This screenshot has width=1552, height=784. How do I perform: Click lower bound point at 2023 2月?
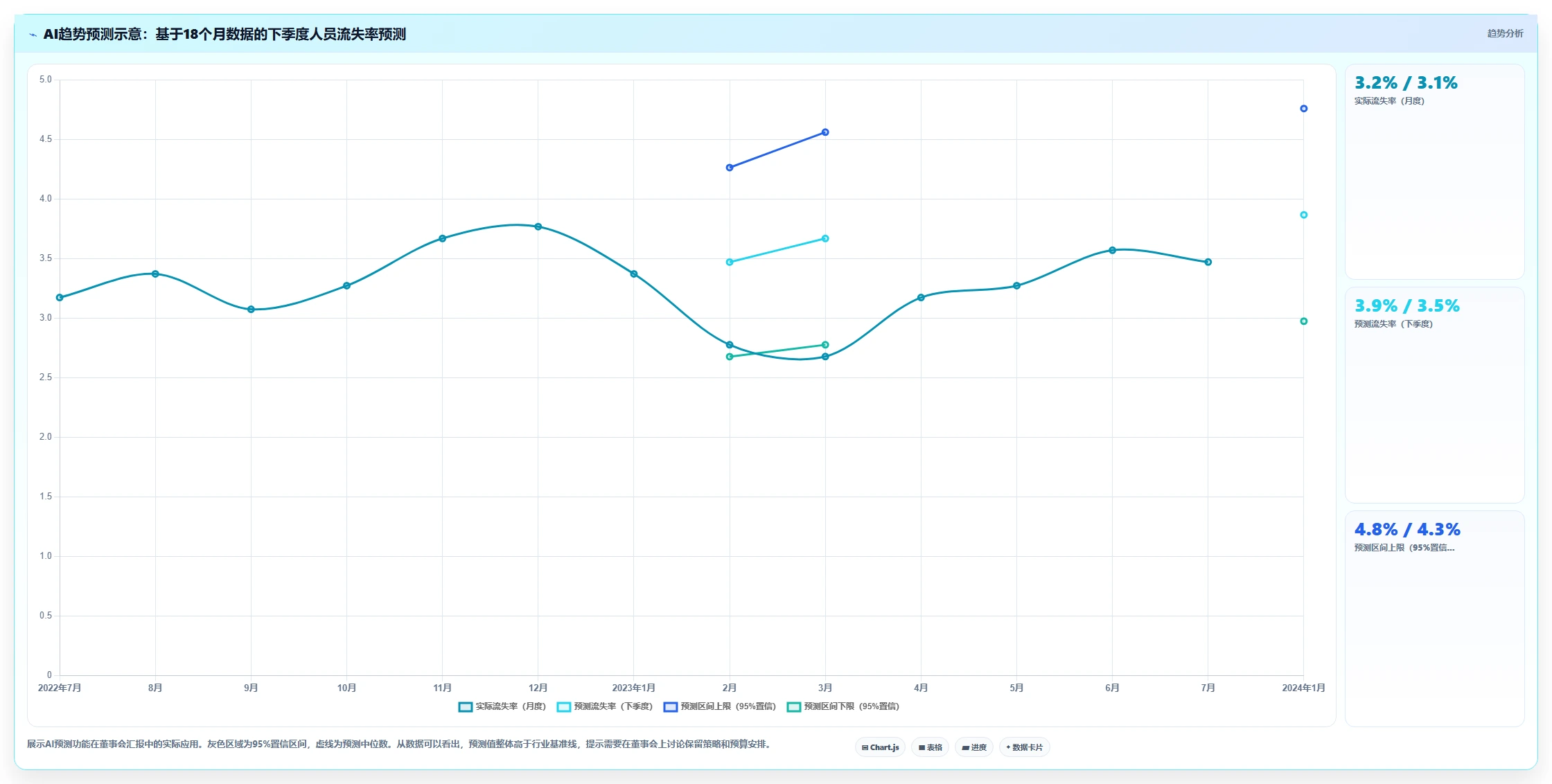tap(729, 357)
